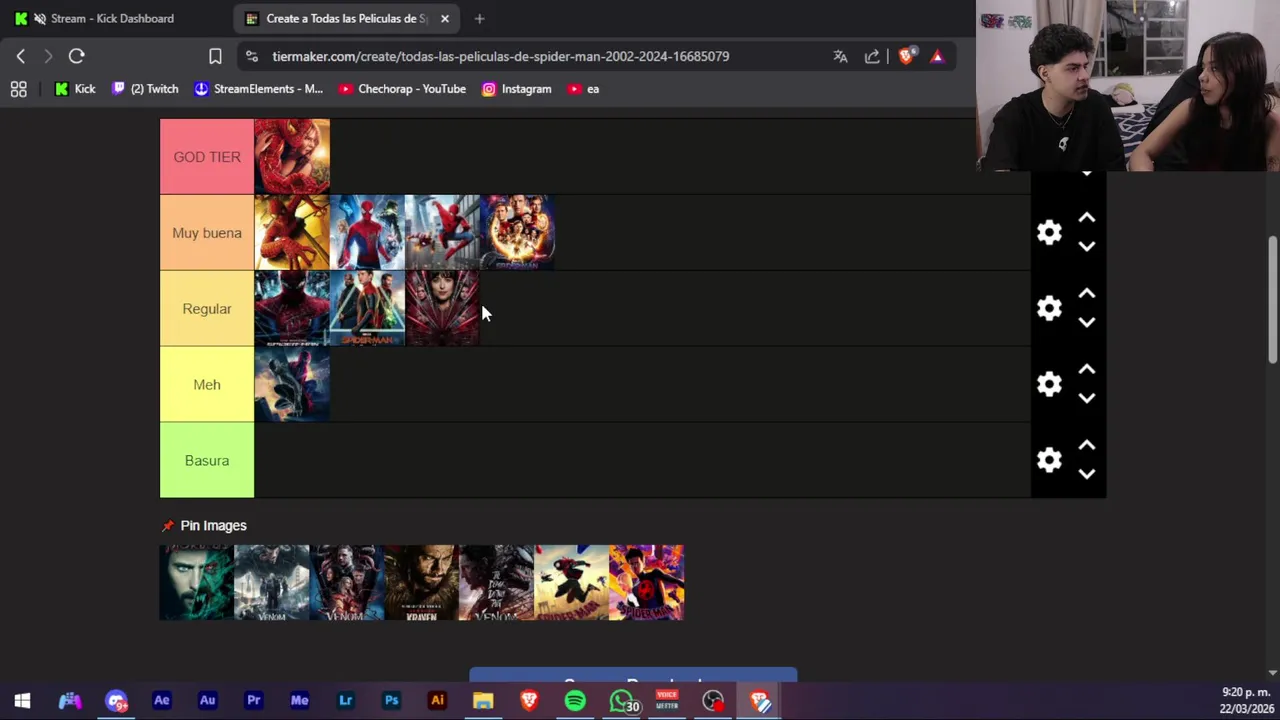Screen dimensions: 1280x720
Task: Bookmark this page with the bookmark icon
Action: (x=215, y=56)
